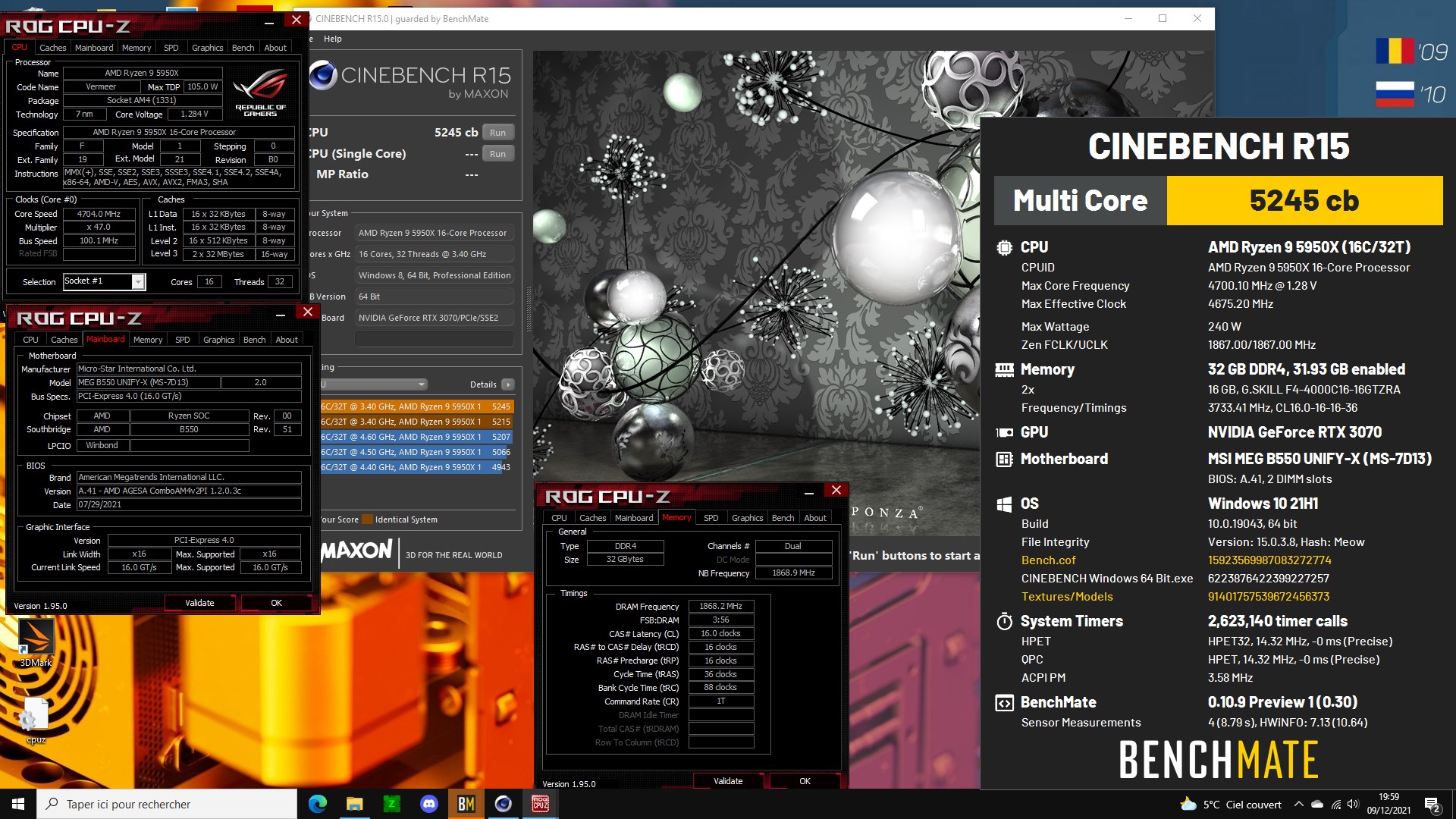The width and height of the screenshot is (1456, 819).
Task: Run the Cinebench CPU multi-core test
Action: [497, 133]
